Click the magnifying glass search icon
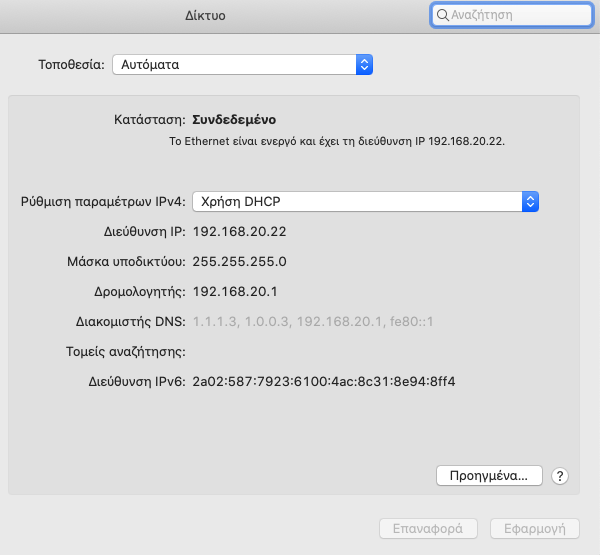This screenshot has height=555, width=600. (443, 15)
